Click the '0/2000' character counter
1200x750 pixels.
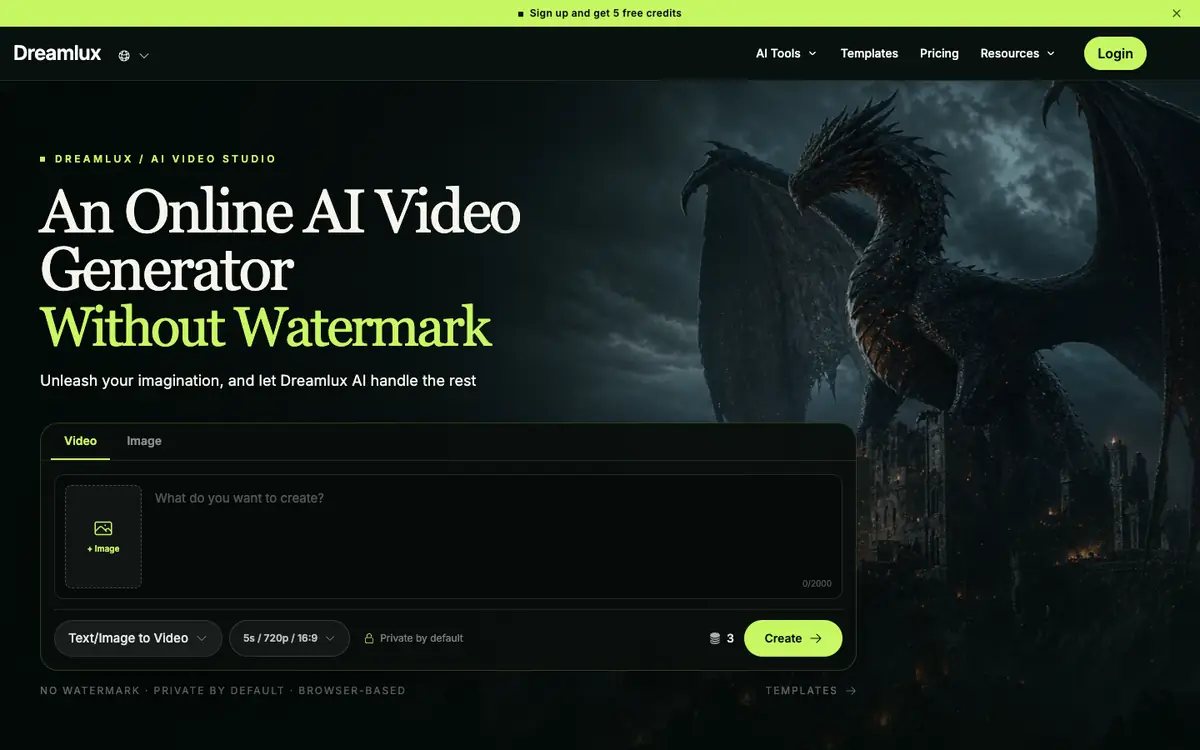click(816, 584)
